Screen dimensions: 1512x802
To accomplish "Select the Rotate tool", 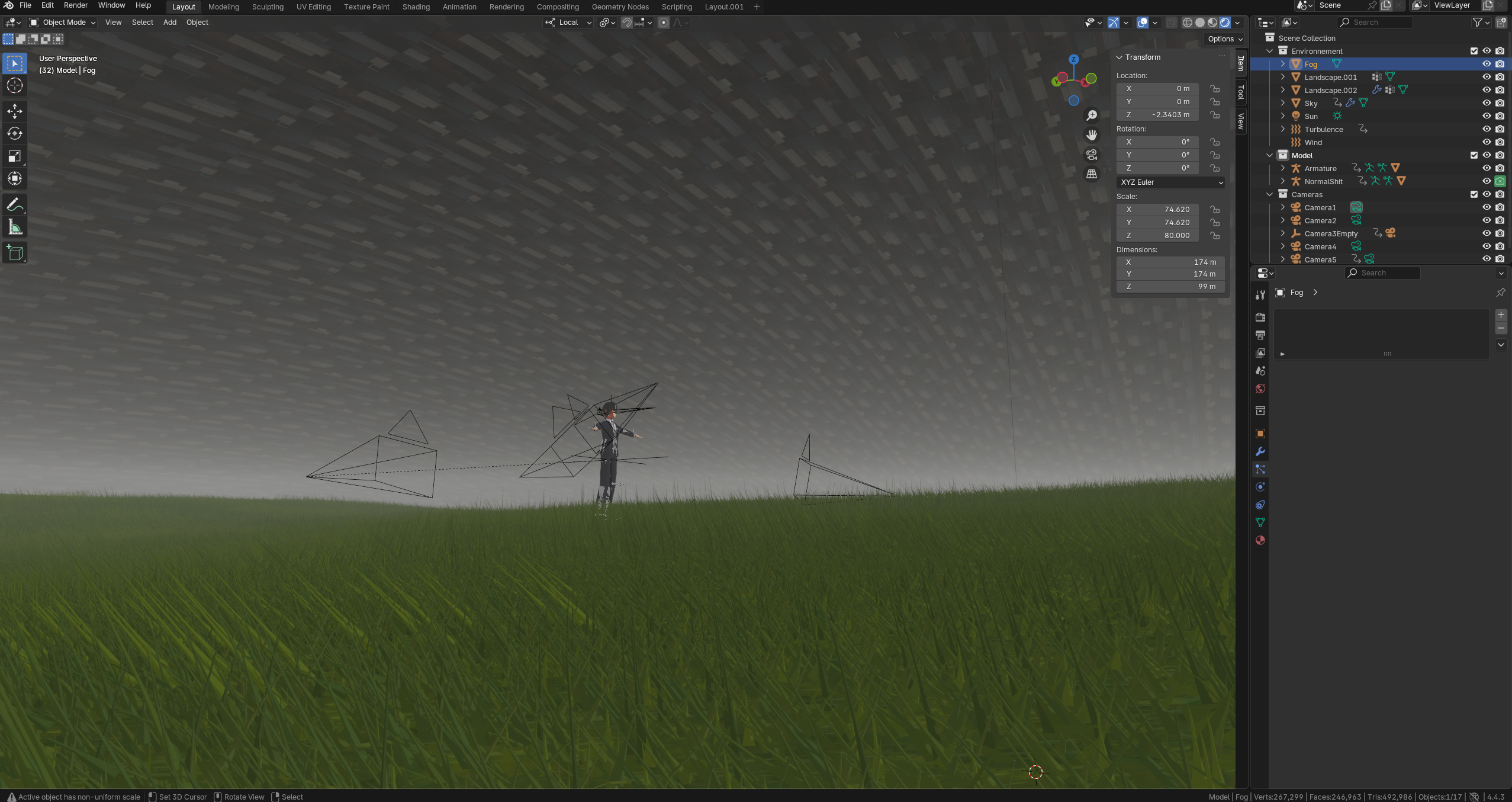I will coord(15,133).
